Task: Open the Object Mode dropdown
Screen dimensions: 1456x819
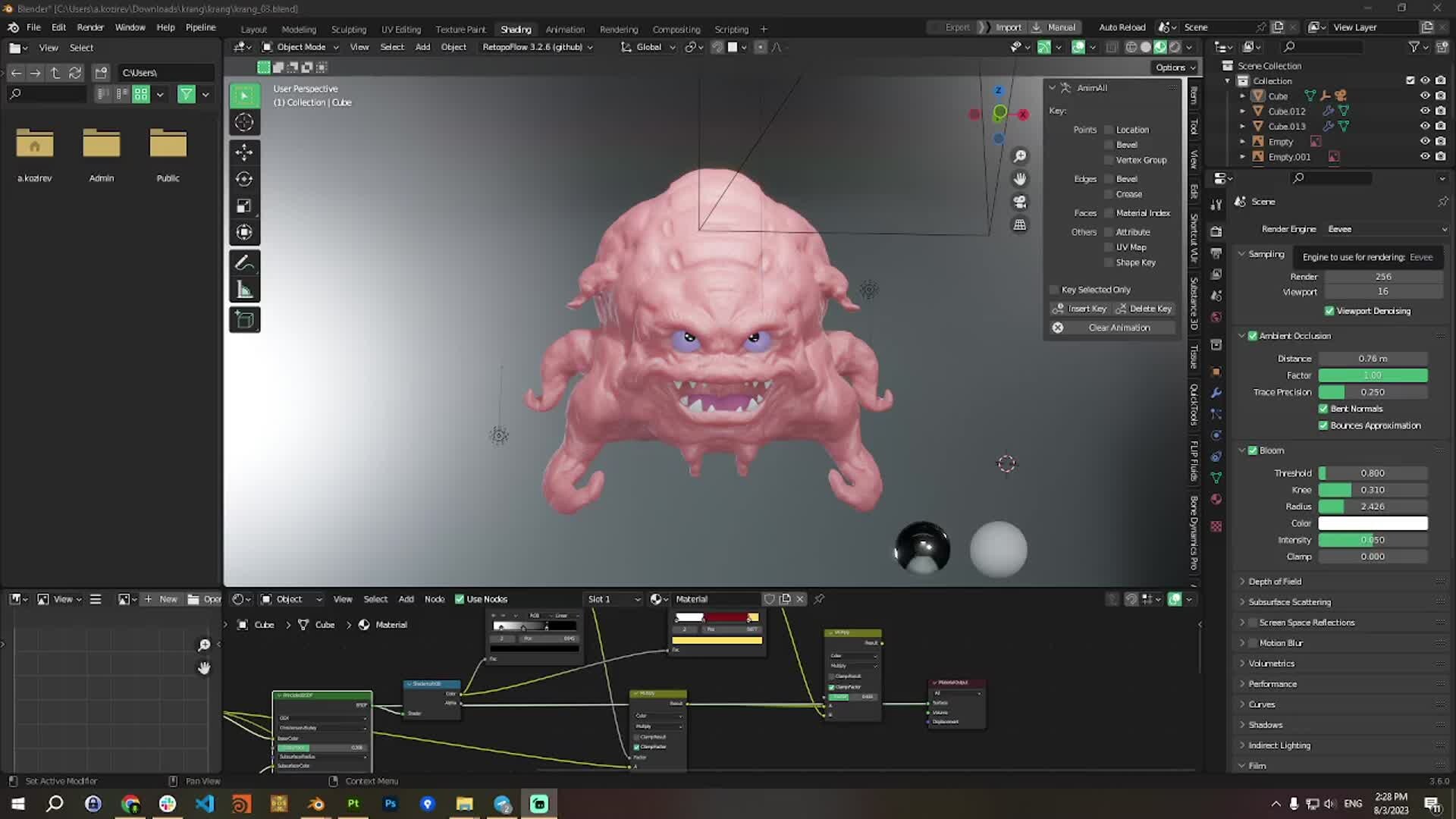Action: coord(300,47)
